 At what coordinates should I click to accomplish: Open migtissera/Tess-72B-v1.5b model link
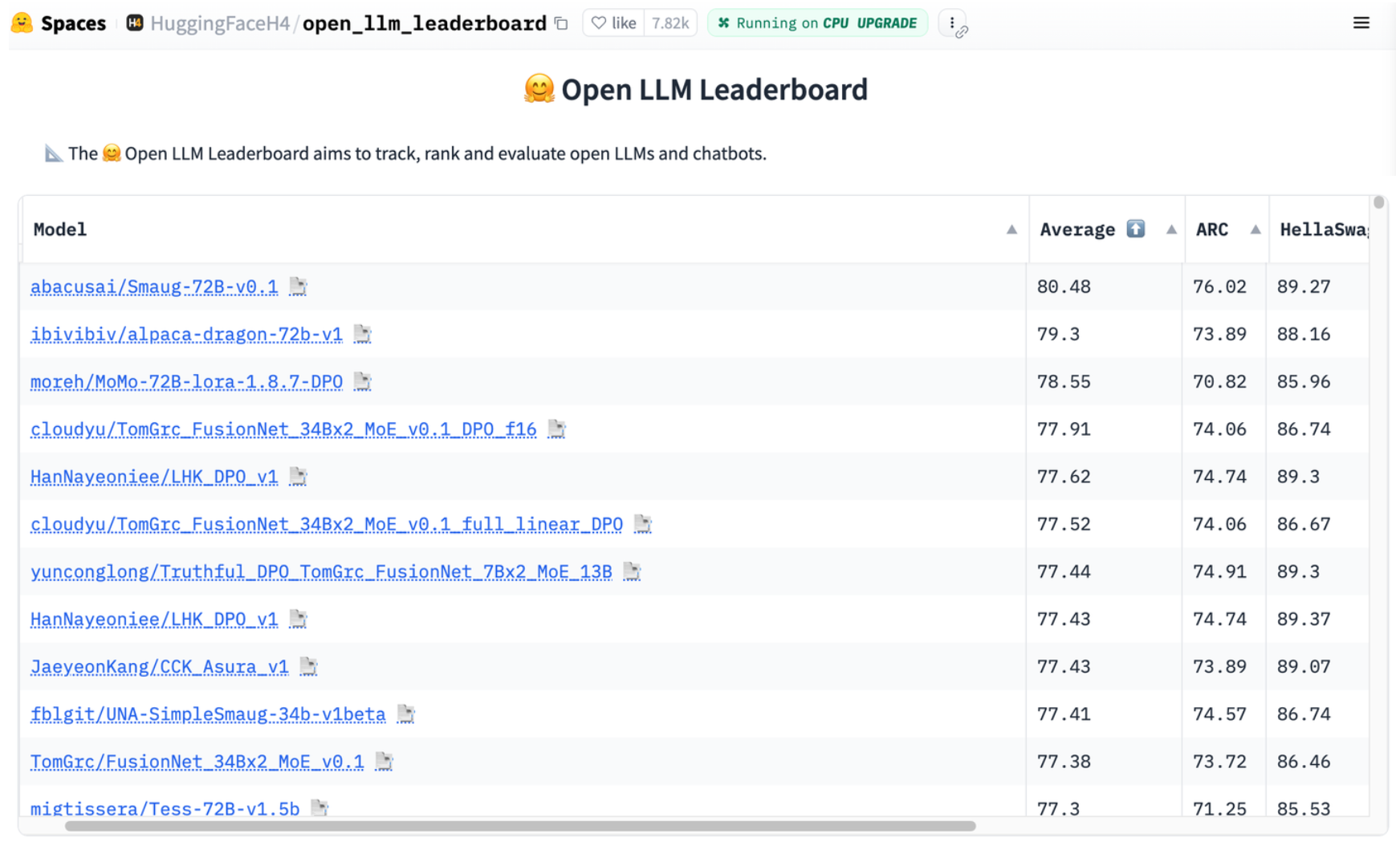165,808
